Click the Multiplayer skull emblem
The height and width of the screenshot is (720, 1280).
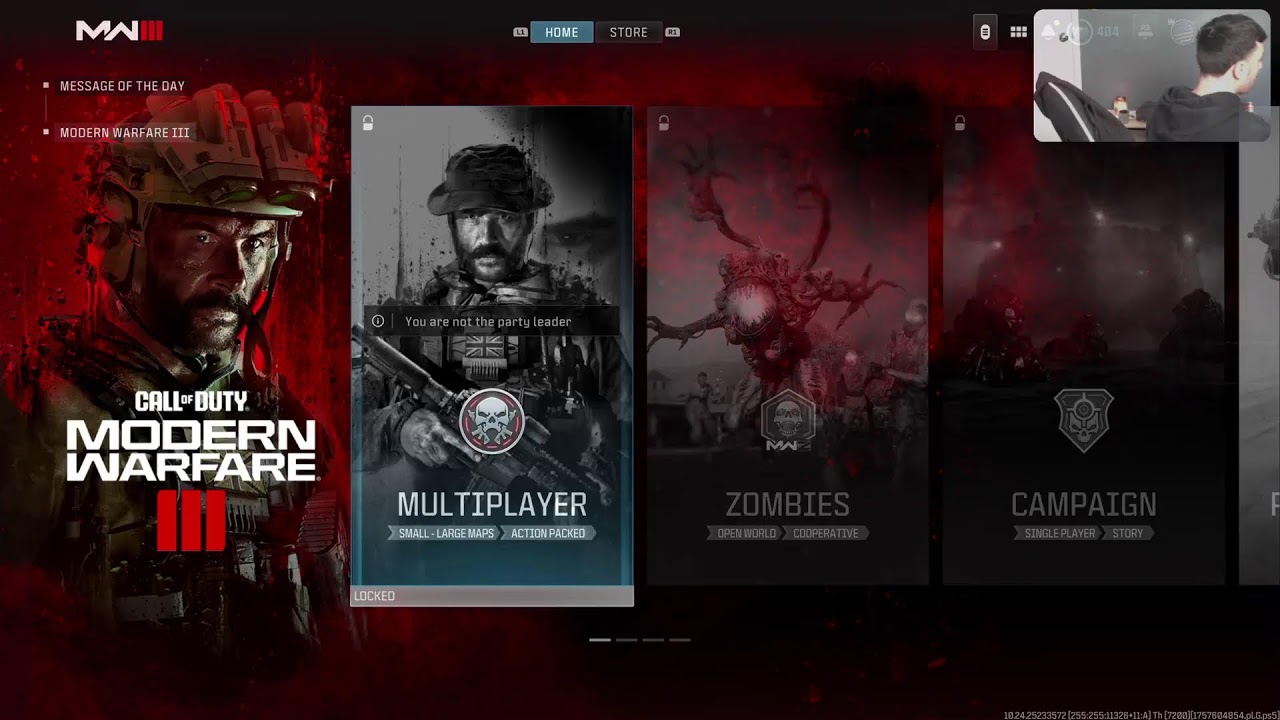pyautogui.click(x=492, y=421)
